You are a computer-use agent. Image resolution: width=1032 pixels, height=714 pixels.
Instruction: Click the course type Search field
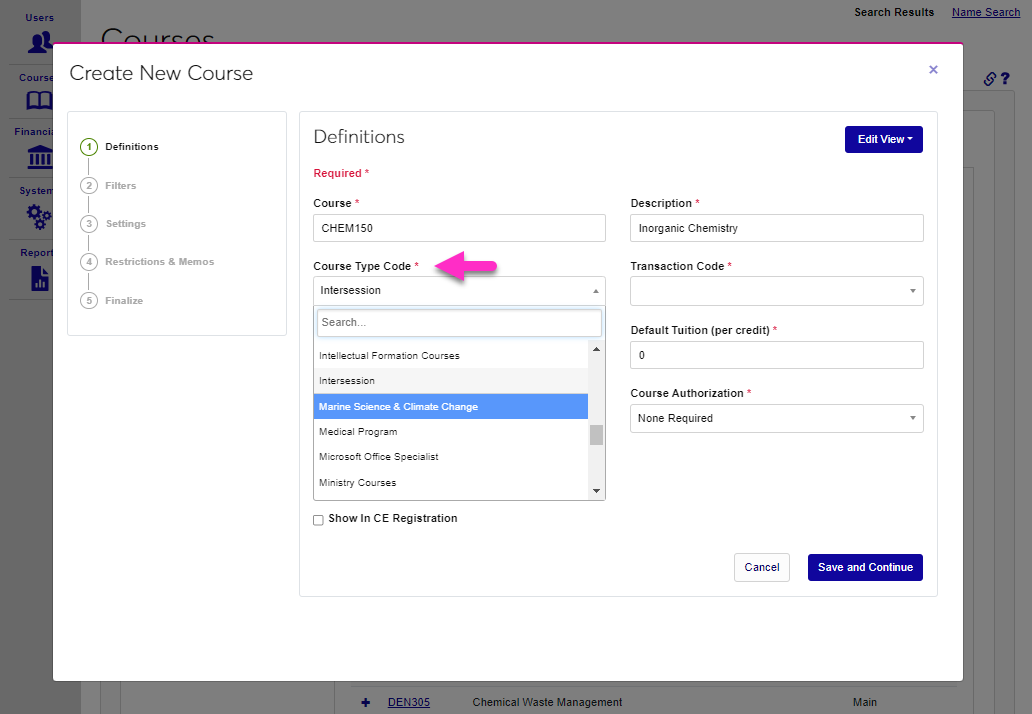pyautogui.click(x=459, y=323)
